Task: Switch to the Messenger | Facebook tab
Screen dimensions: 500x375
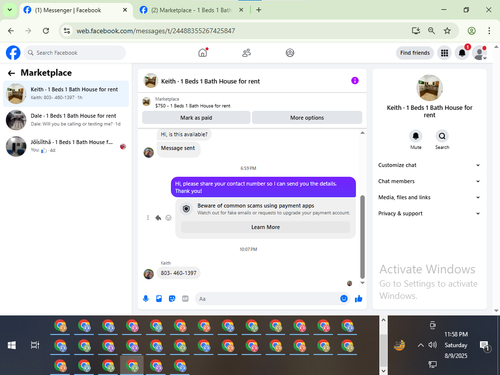Action: tap(75, 10)
